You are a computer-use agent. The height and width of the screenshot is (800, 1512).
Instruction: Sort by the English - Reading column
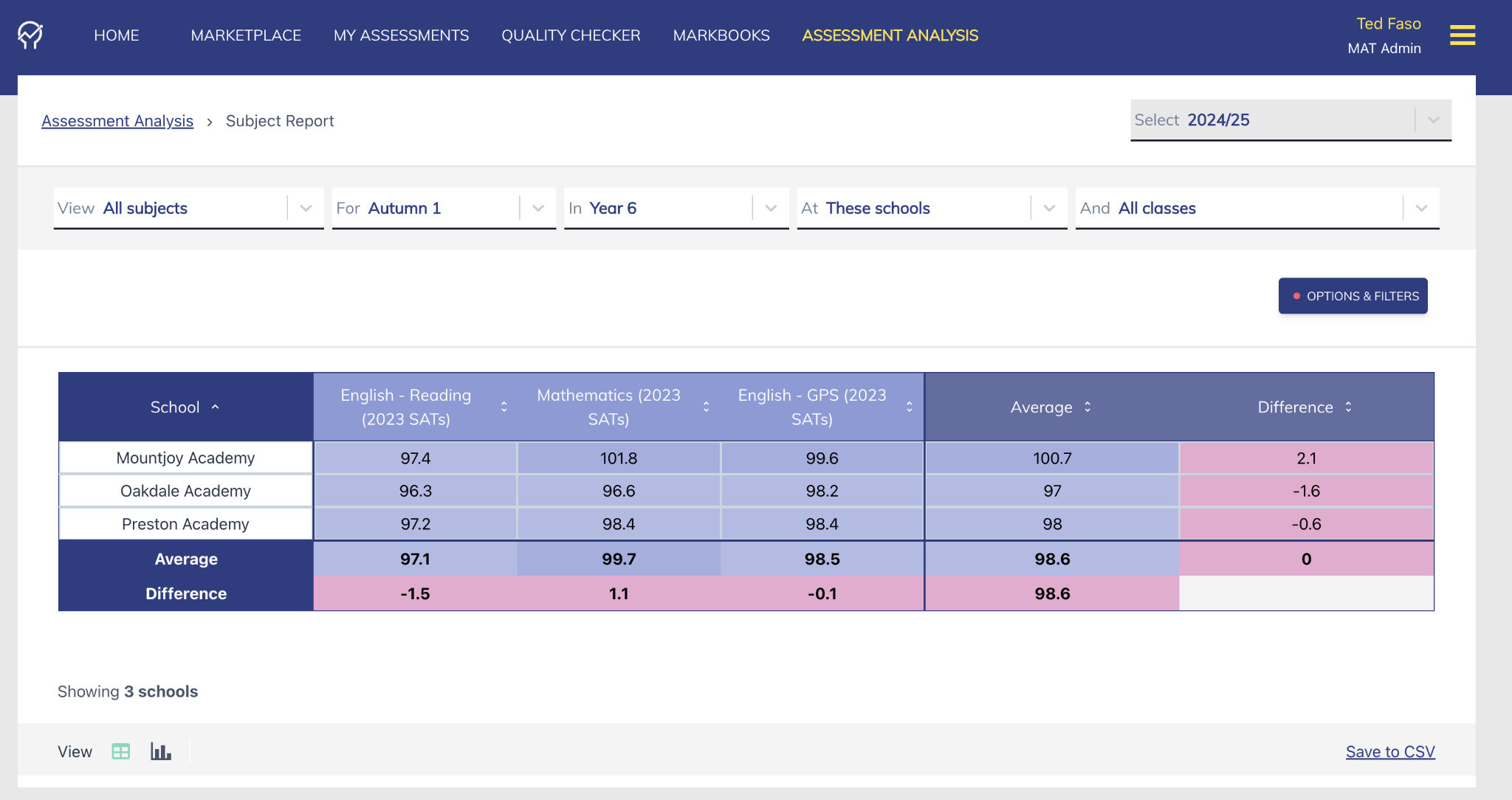pos(504,407)
